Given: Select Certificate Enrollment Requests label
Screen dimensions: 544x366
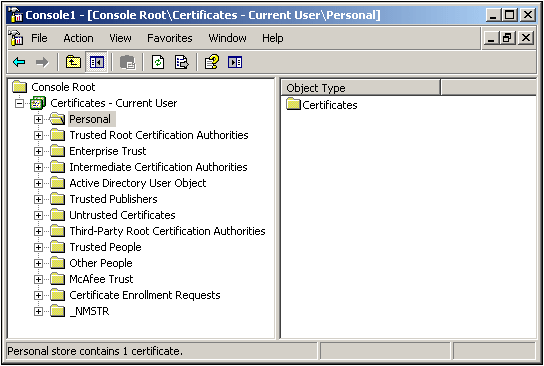Looking at the screenshot, I should 145,295.
